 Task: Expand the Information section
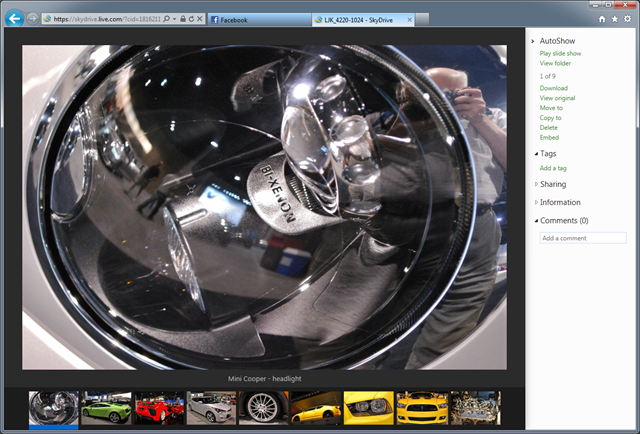pyautogui.click(x=559, y=202)
